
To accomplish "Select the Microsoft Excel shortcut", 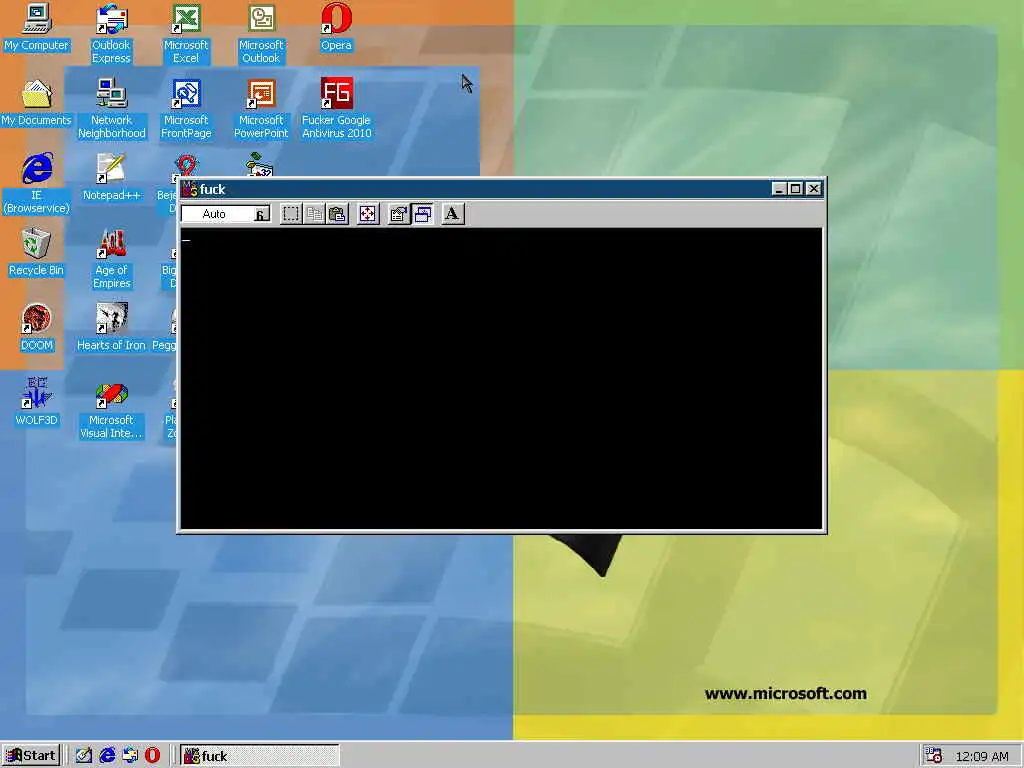I will click(186, 34).
